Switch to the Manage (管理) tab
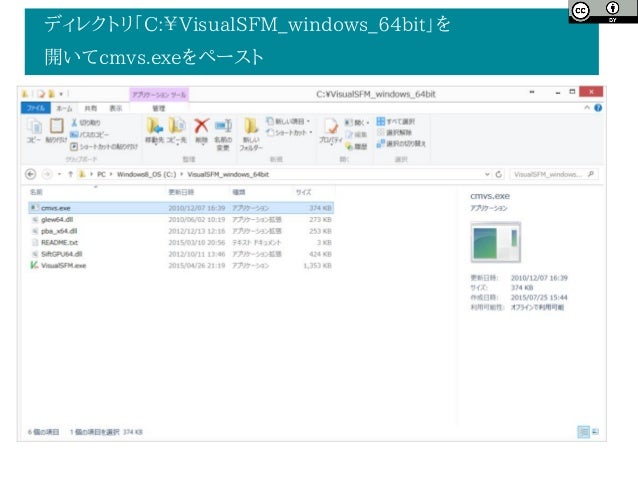 (x=159, y=108)
